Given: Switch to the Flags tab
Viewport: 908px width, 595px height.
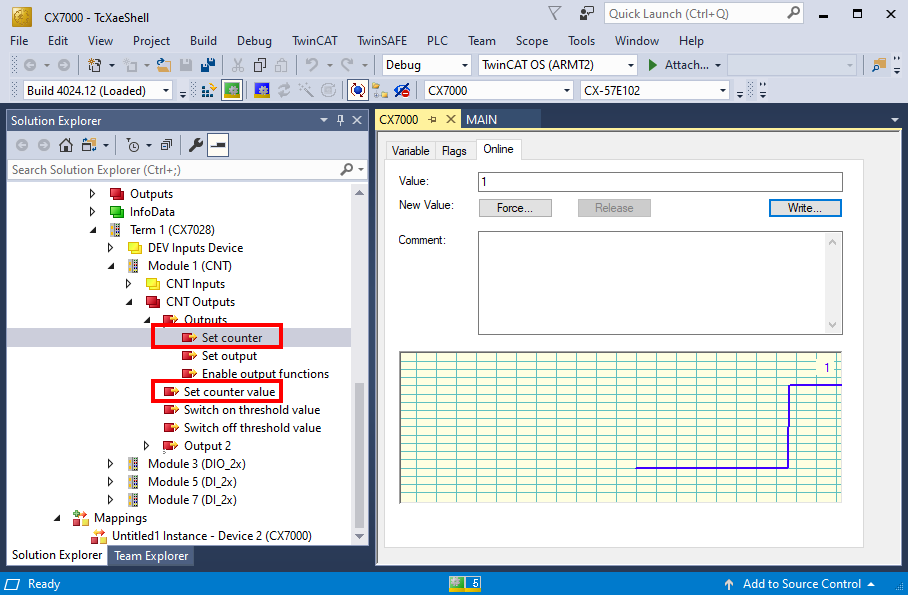Looking at the screenshot, I should tap(454, 150).
